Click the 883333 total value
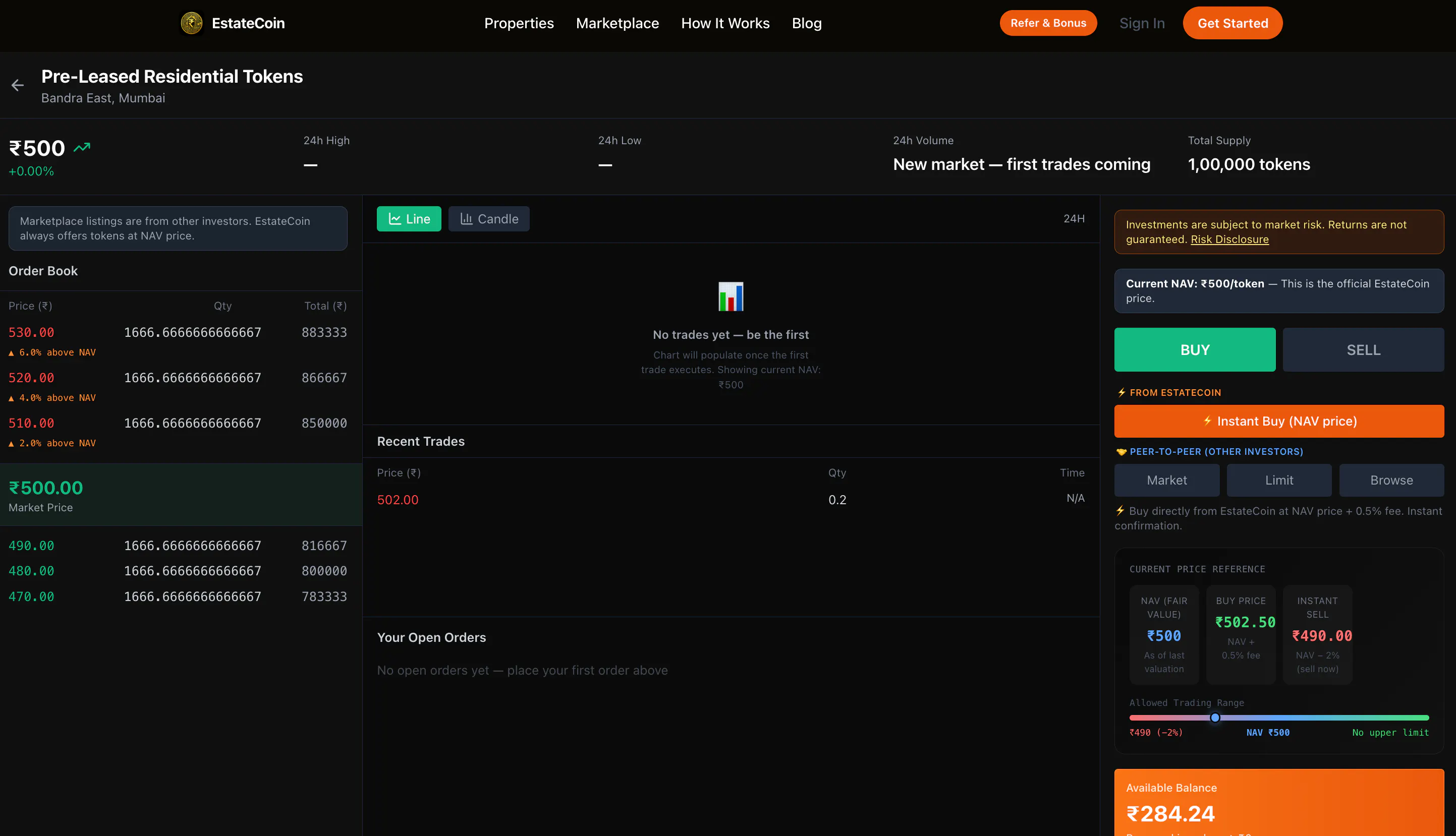The height and width of the screenshot is (836, 1456). click(324, 332)
